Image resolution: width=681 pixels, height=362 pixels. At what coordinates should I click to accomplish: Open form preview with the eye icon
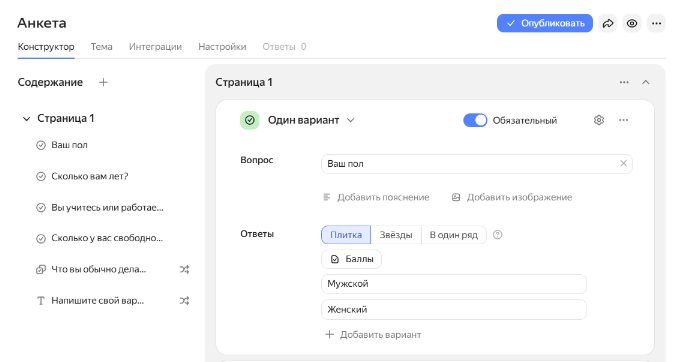(x=632, y=23)
